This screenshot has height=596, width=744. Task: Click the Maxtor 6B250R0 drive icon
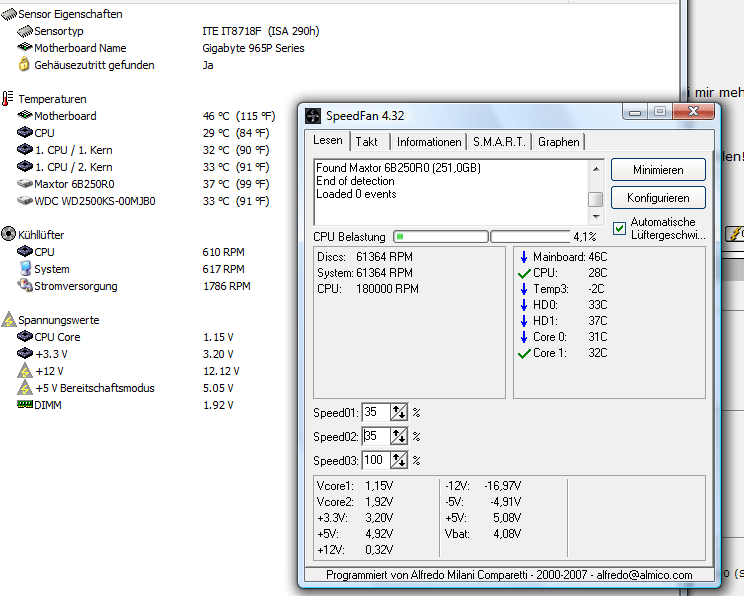point(25,184)
